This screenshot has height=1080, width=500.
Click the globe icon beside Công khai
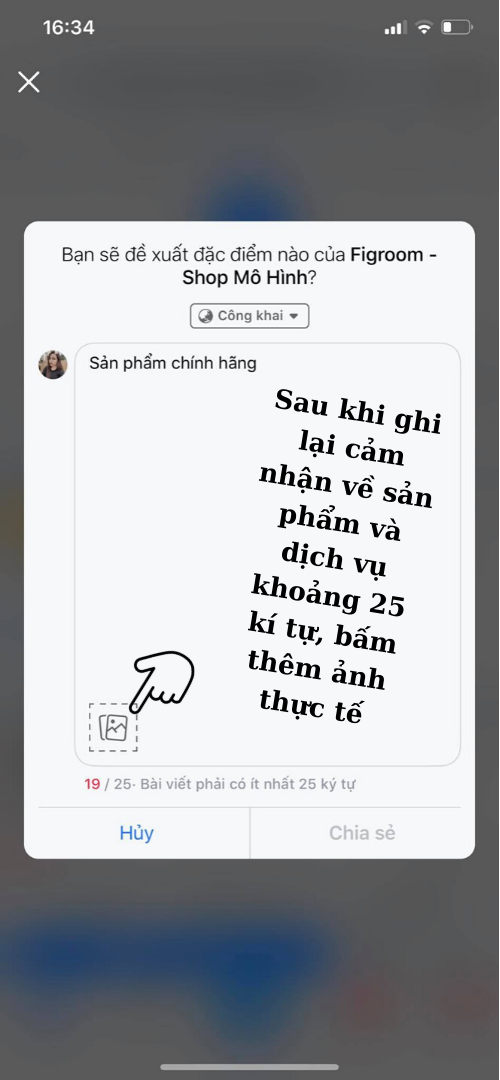click(x=205, y=315)
